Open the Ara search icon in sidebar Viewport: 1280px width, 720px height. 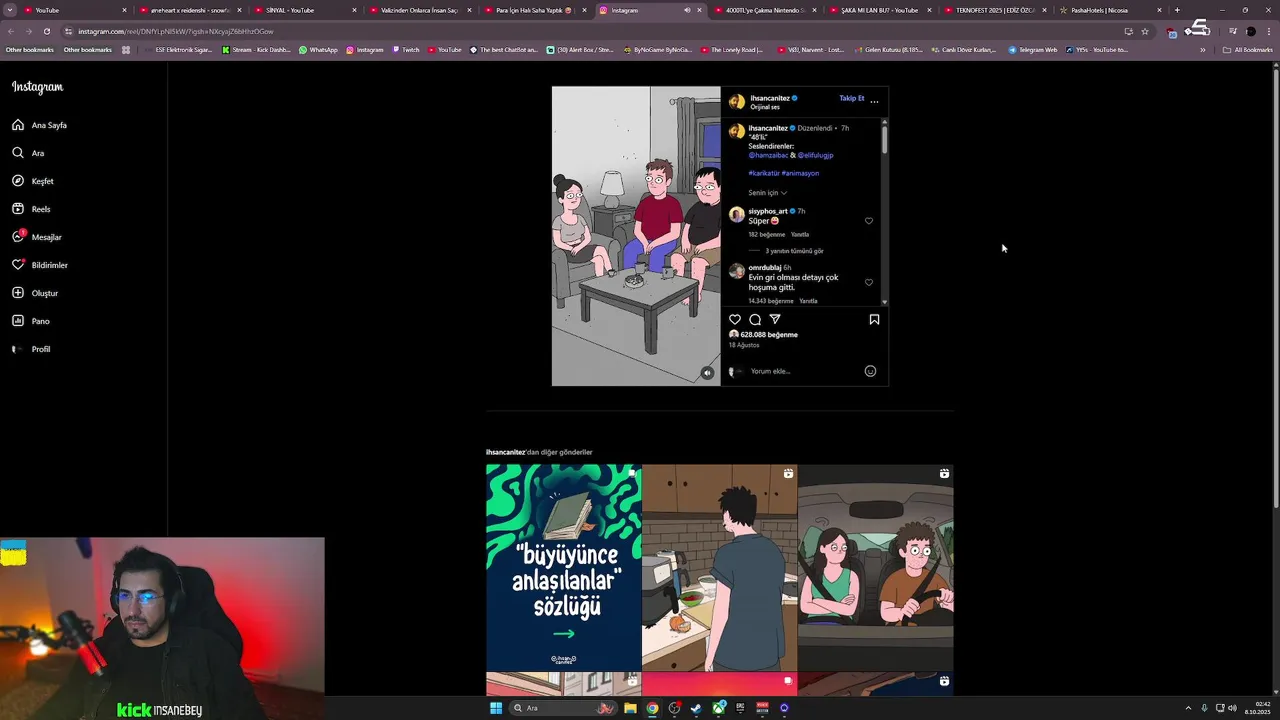pos(18,153)
